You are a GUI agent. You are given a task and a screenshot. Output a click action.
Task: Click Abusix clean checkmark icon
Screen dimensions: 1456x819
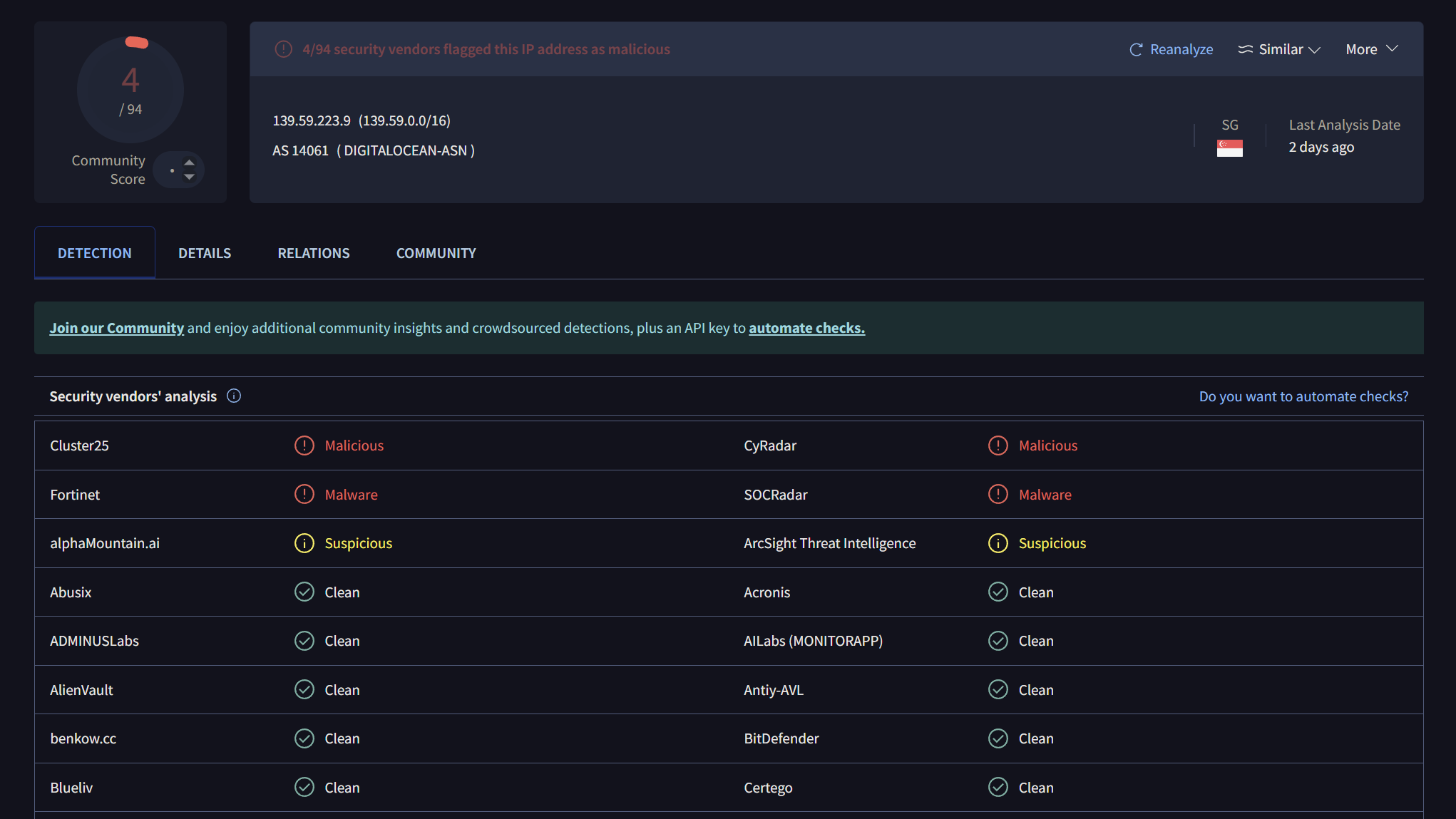coord(304,592)
